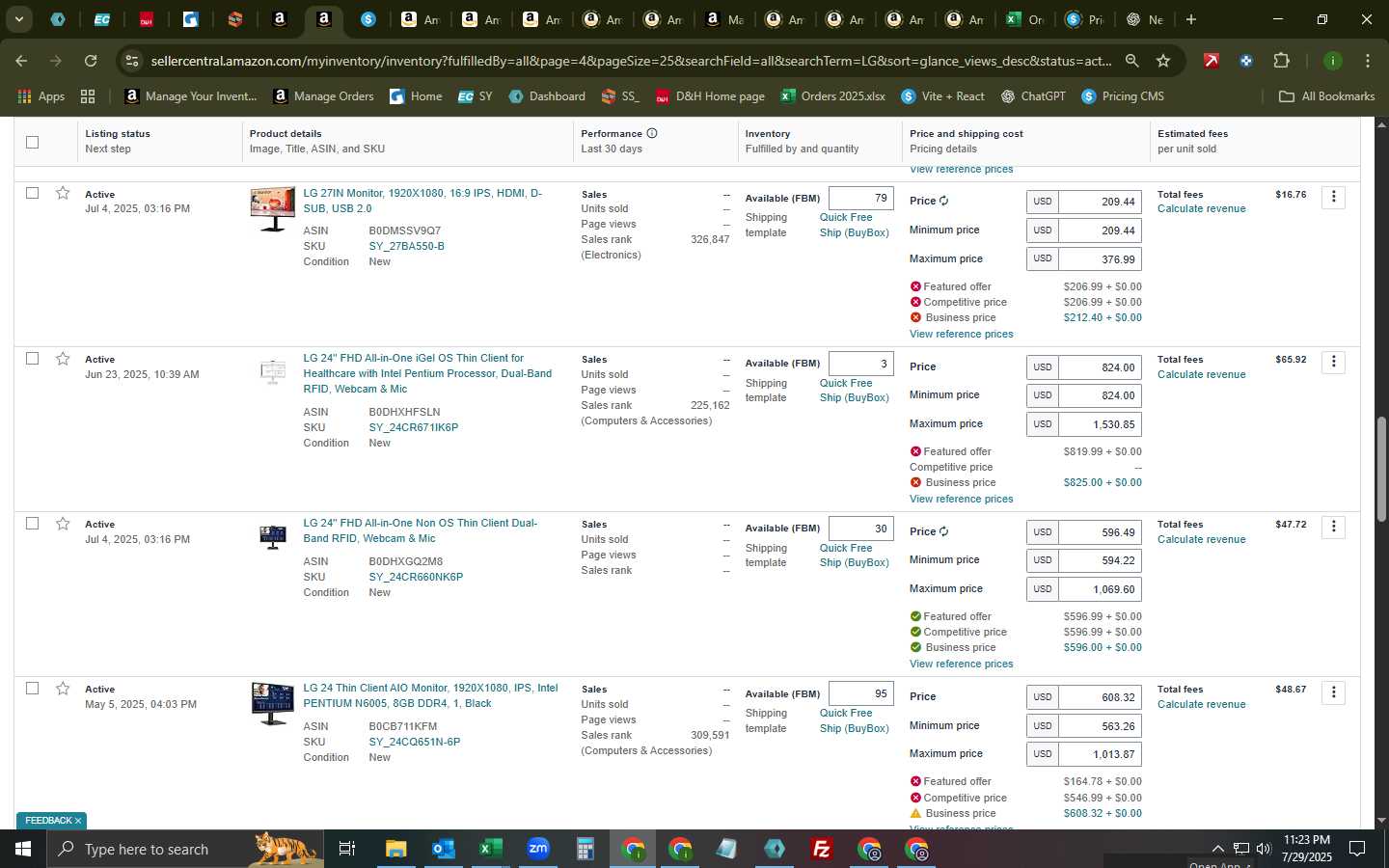The width and height of the screenshot is (1389, 868).
Task: Open the Orders 2025.xlsx bookmark
Action: [x=832, y=96]
